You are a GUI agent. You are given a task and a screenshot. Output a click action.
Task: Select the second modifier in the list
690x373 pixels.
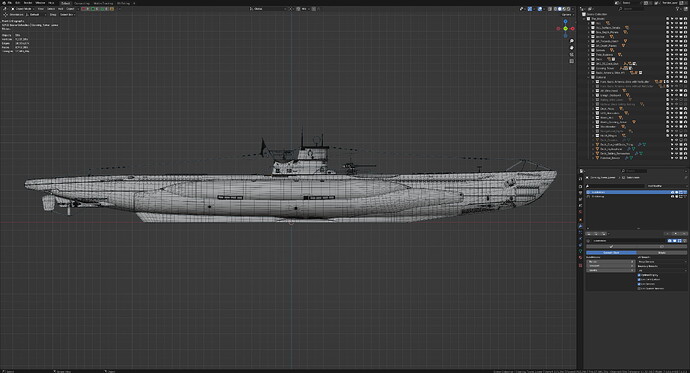coord(637,197)
